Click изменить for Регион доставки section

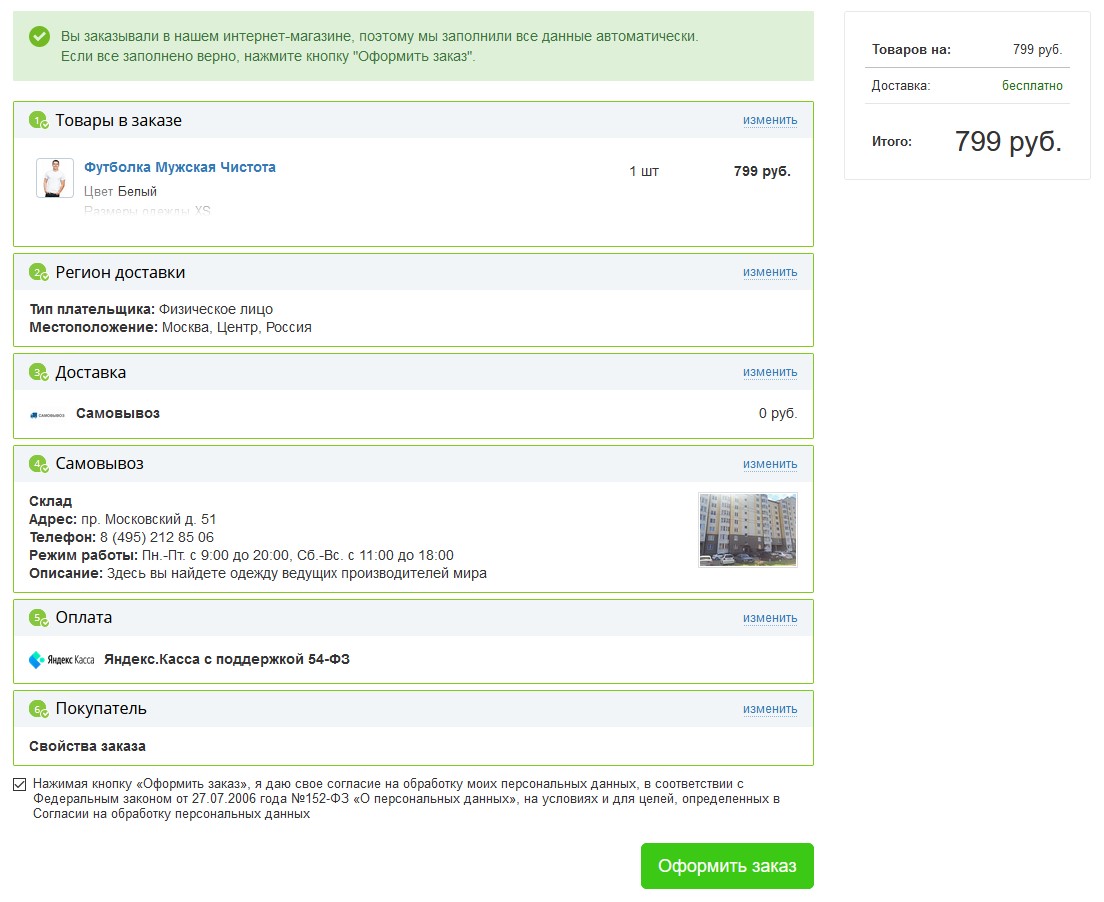point(769,272)
